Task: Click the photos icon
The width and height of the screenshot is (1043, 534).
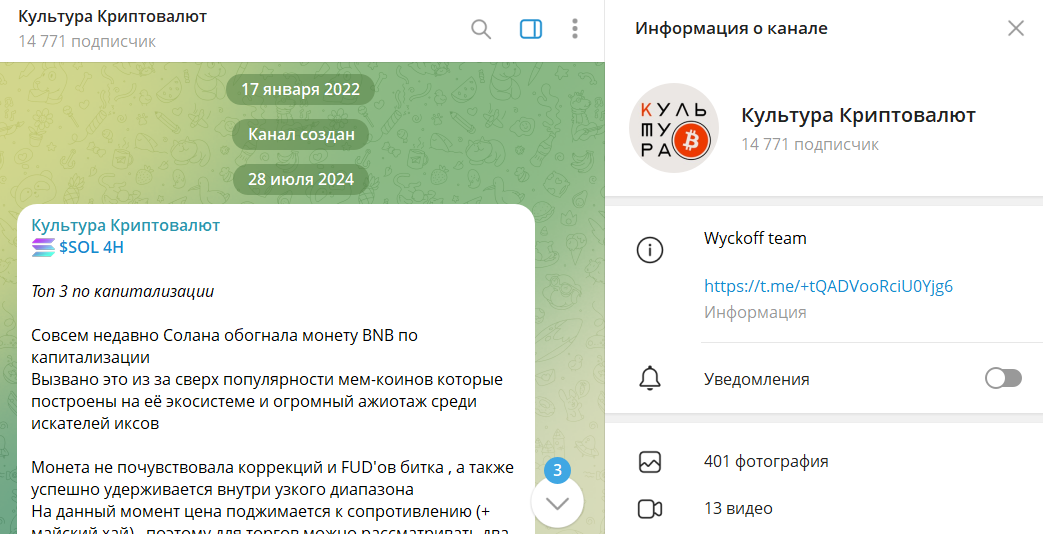Action: pos(649,462)
